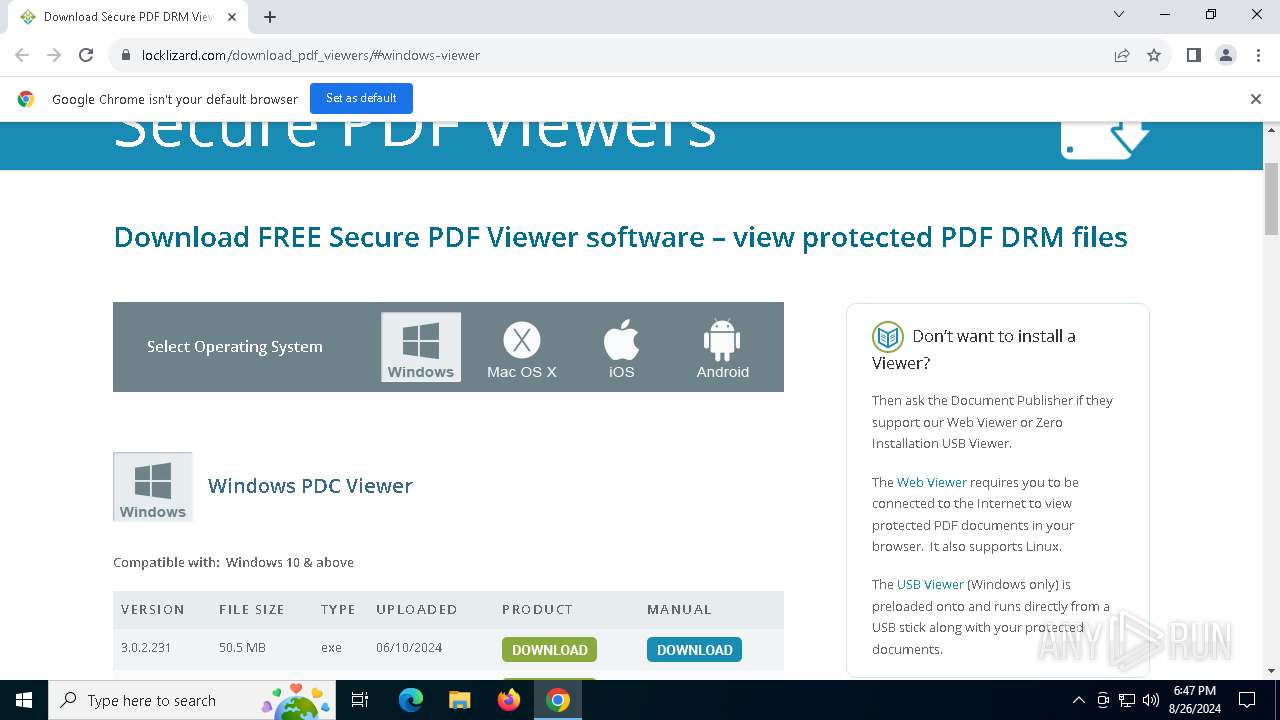Click the Download FREE Secure PDF Viewer heading
1280x720 pixels.
coord(620,237)
